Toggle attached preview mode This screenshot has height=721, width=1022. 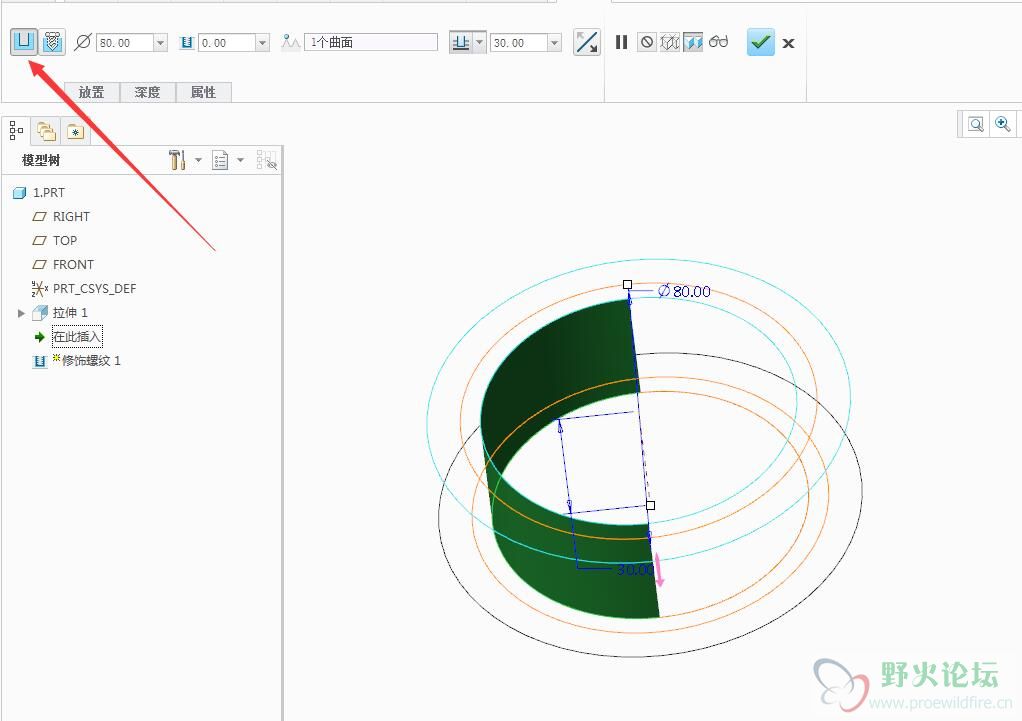click(693, 42)
